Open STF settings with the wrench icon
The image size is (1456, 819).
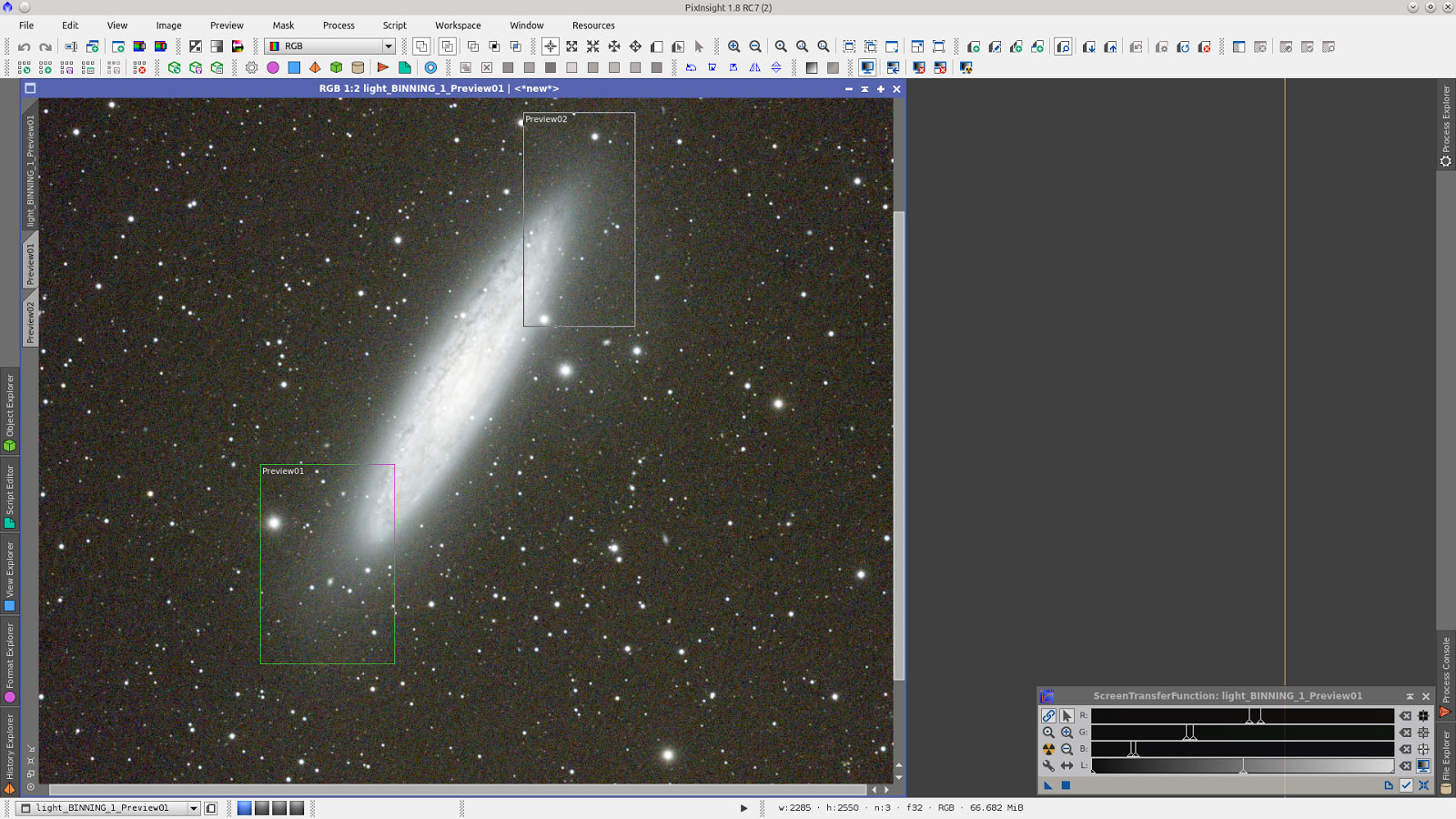1049,764
